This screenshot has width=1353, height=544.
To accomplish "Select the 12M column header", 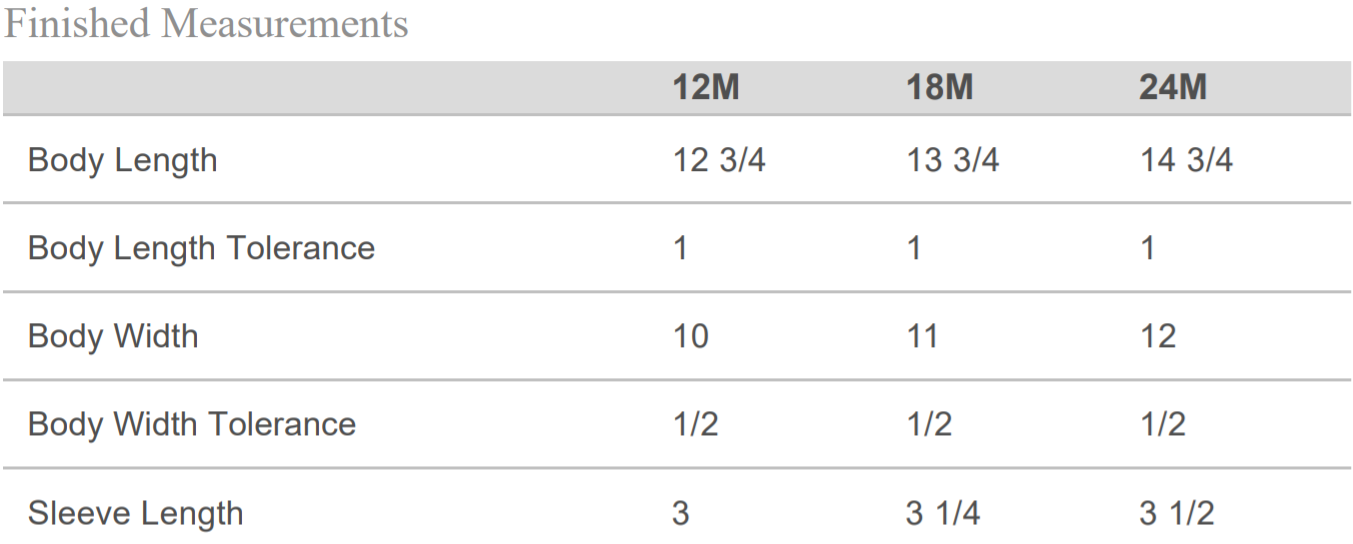I will click(706, 88).
